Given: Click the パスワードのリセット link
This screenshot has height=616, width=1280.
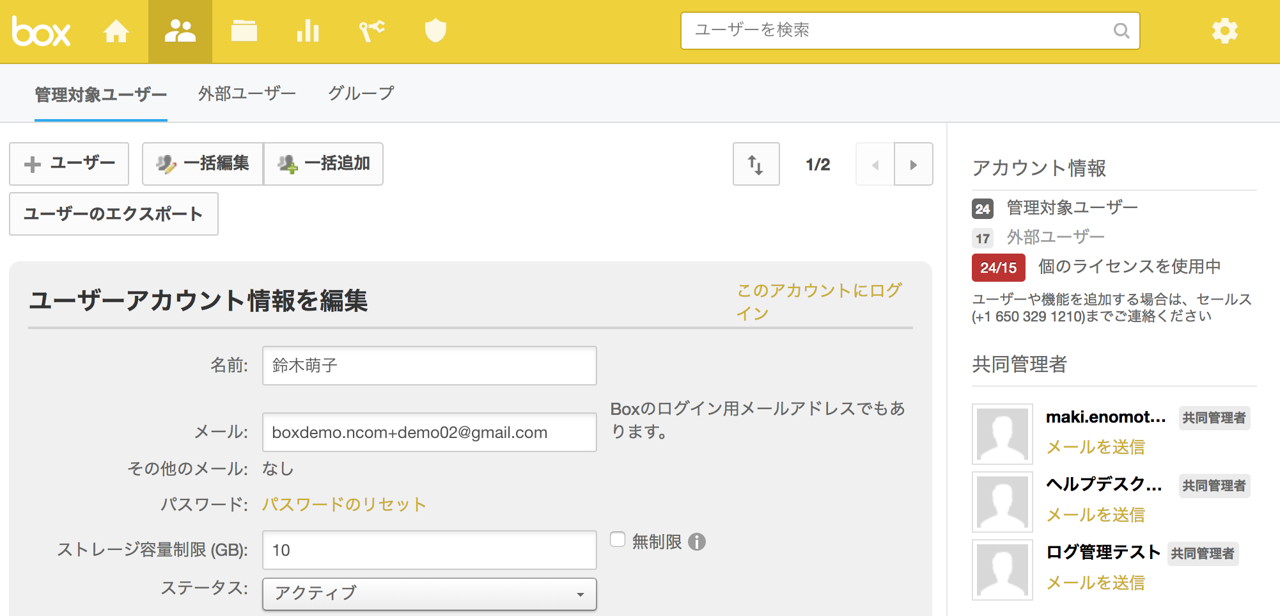Looking at the screenshot, I should (x=344, y=505).
